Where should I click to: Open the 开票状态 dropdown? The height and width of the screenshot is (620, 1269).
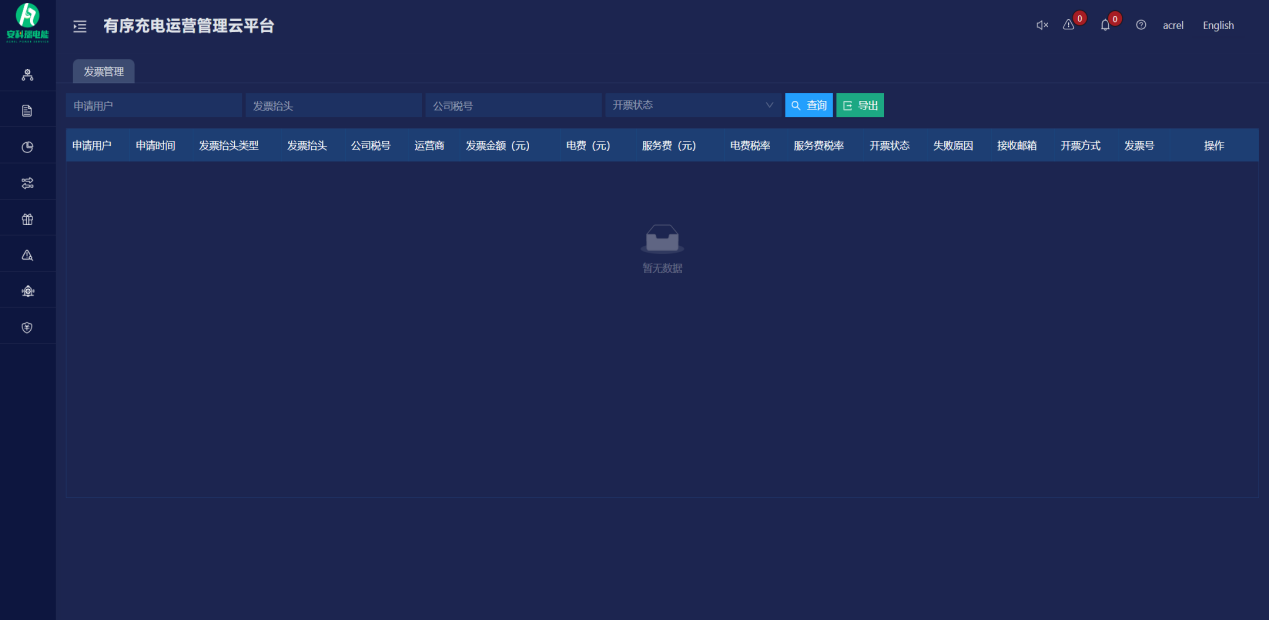693,105
